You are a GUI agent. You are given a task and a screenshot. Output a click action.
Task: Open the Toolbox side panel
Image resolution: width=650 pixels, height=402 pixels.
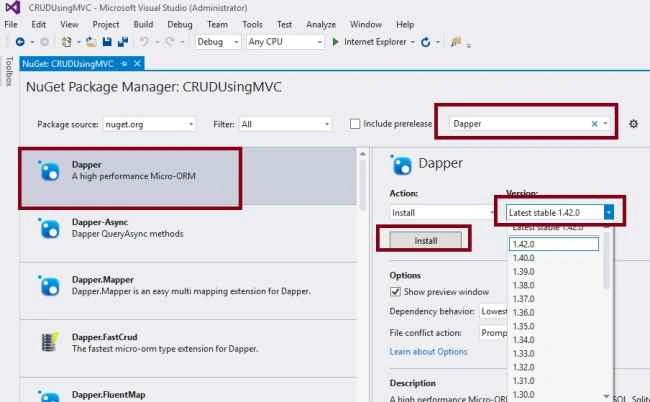pyautogui.click(x=9, y=71)
